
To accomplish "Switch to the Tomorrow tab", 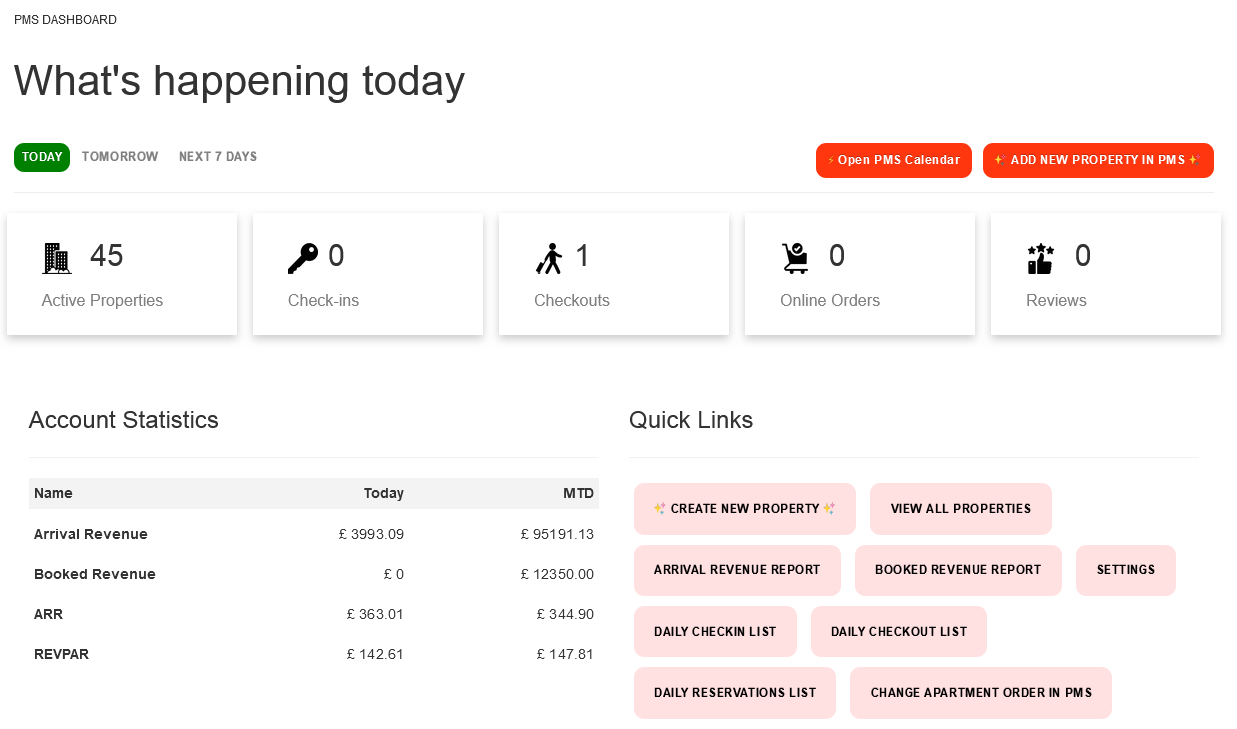I will coord(120,157).
